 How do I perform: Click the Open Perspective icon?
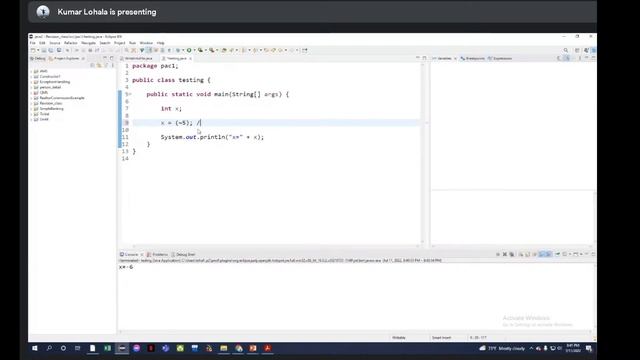577,50
